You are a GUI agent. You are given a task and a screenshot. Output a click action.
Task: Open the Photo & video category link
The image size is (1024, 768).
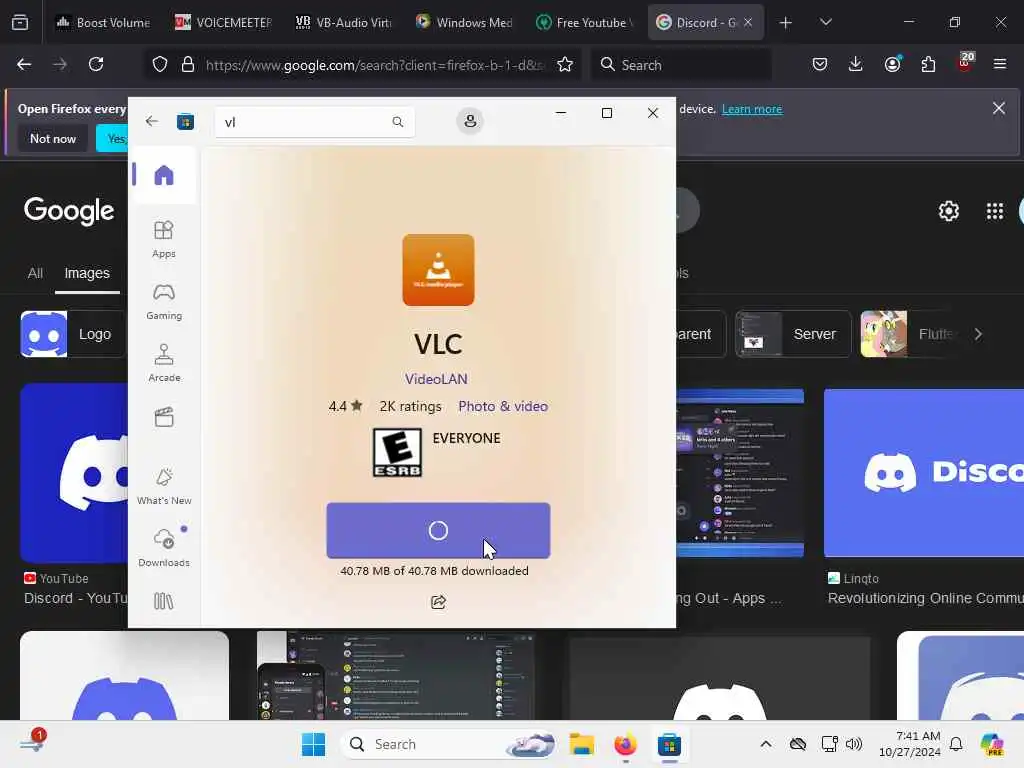click(x=503, y=406)
